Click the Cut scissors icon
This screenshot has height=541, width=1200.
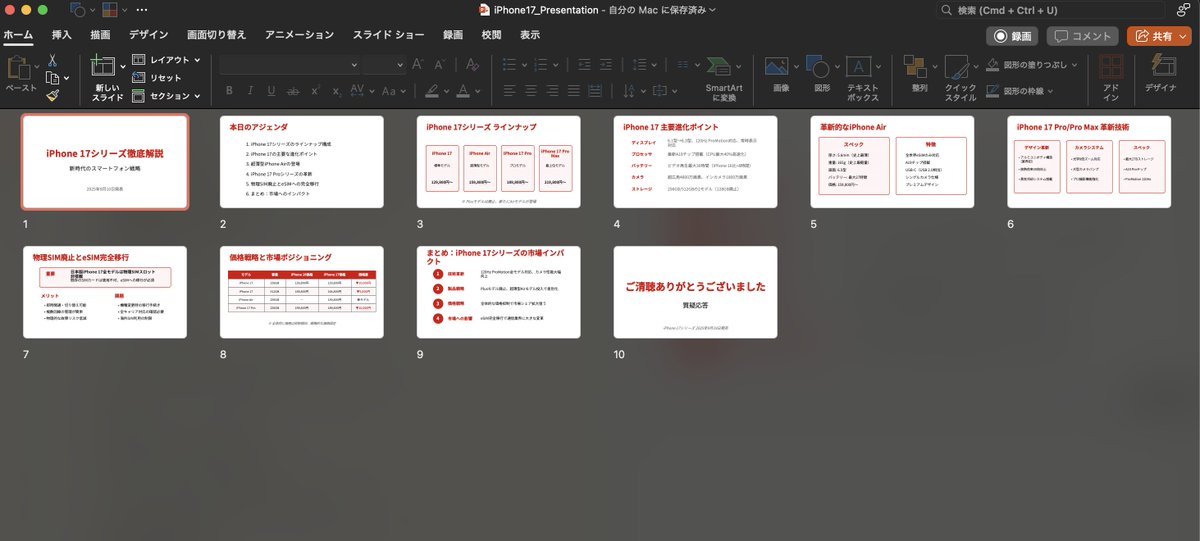point(52,60)
